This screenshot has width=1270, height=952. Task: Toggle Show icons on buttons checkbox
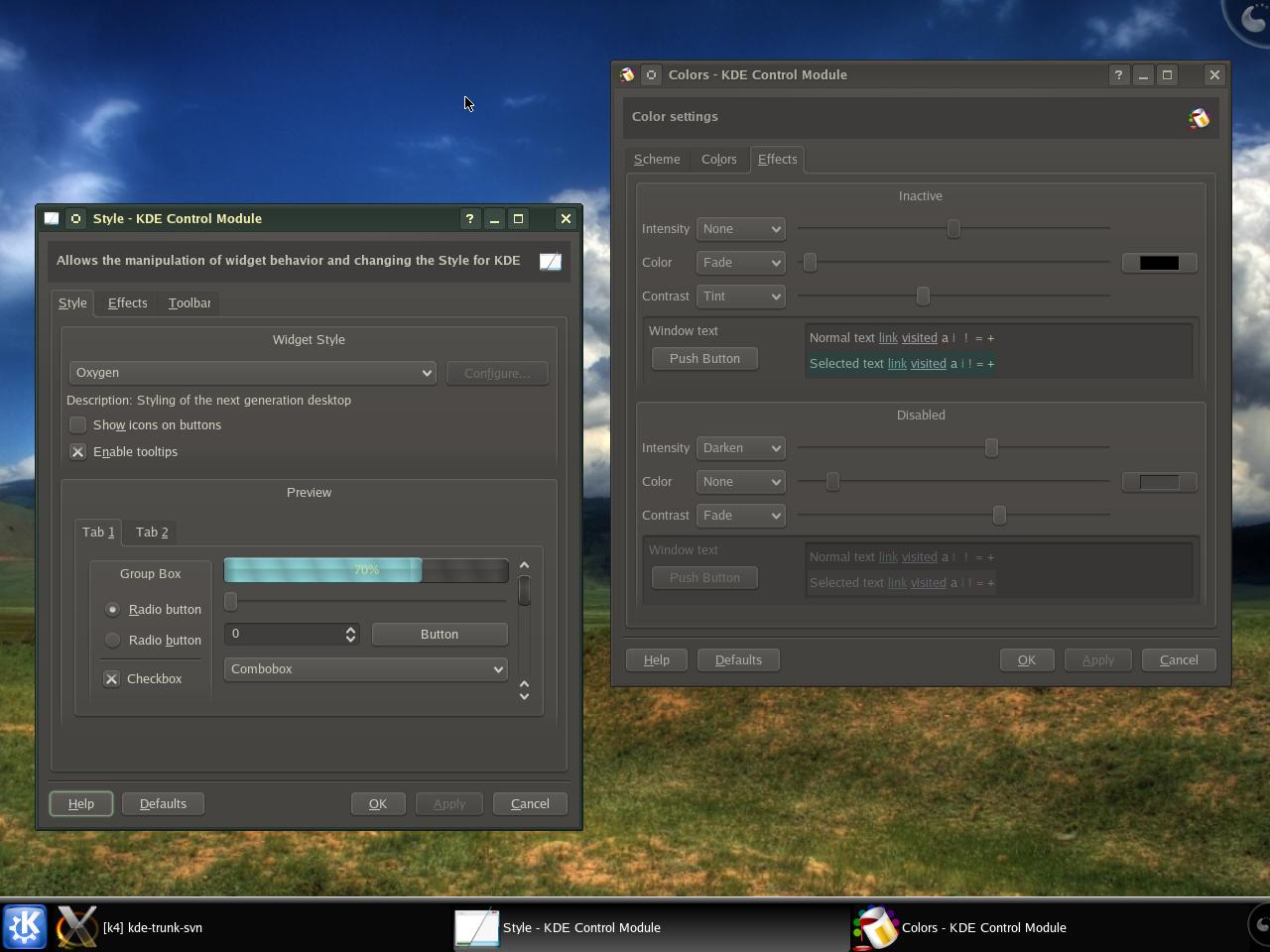pyautogui.click(x=77, y=424)
